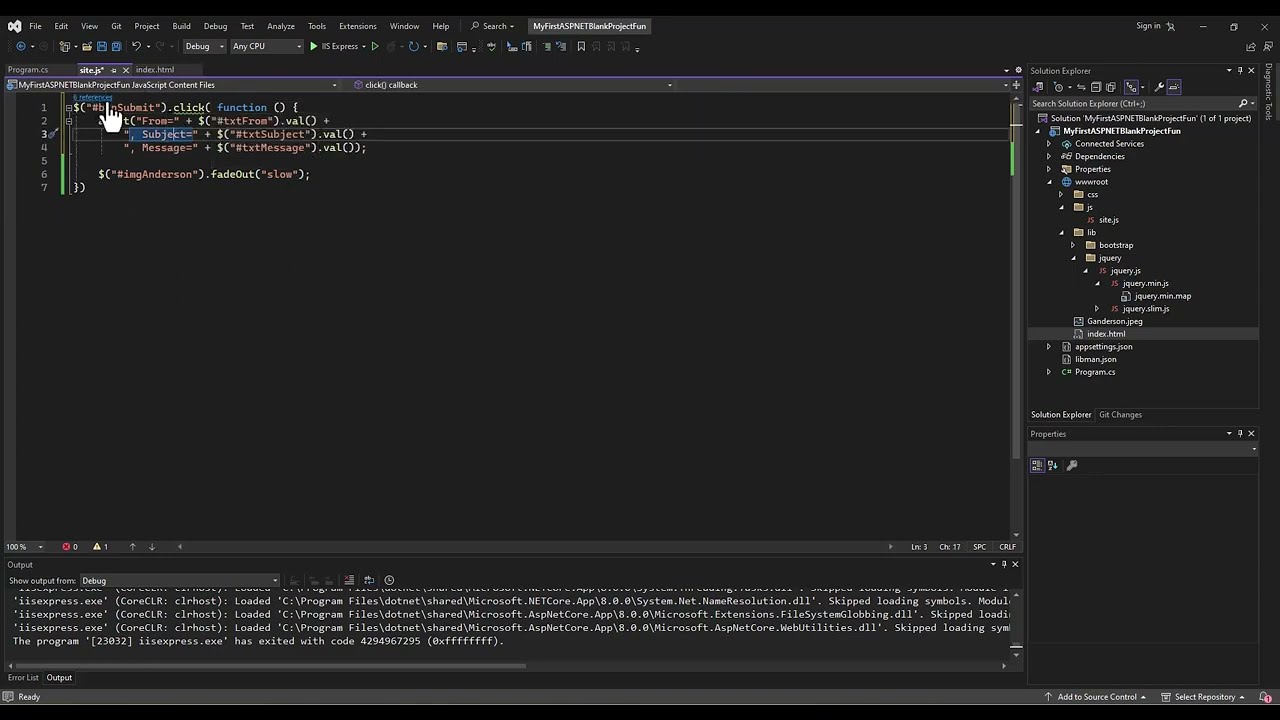Open the IIS Express launch options arrow
The image size is (1280, 720).
click(x=363, y=46)
